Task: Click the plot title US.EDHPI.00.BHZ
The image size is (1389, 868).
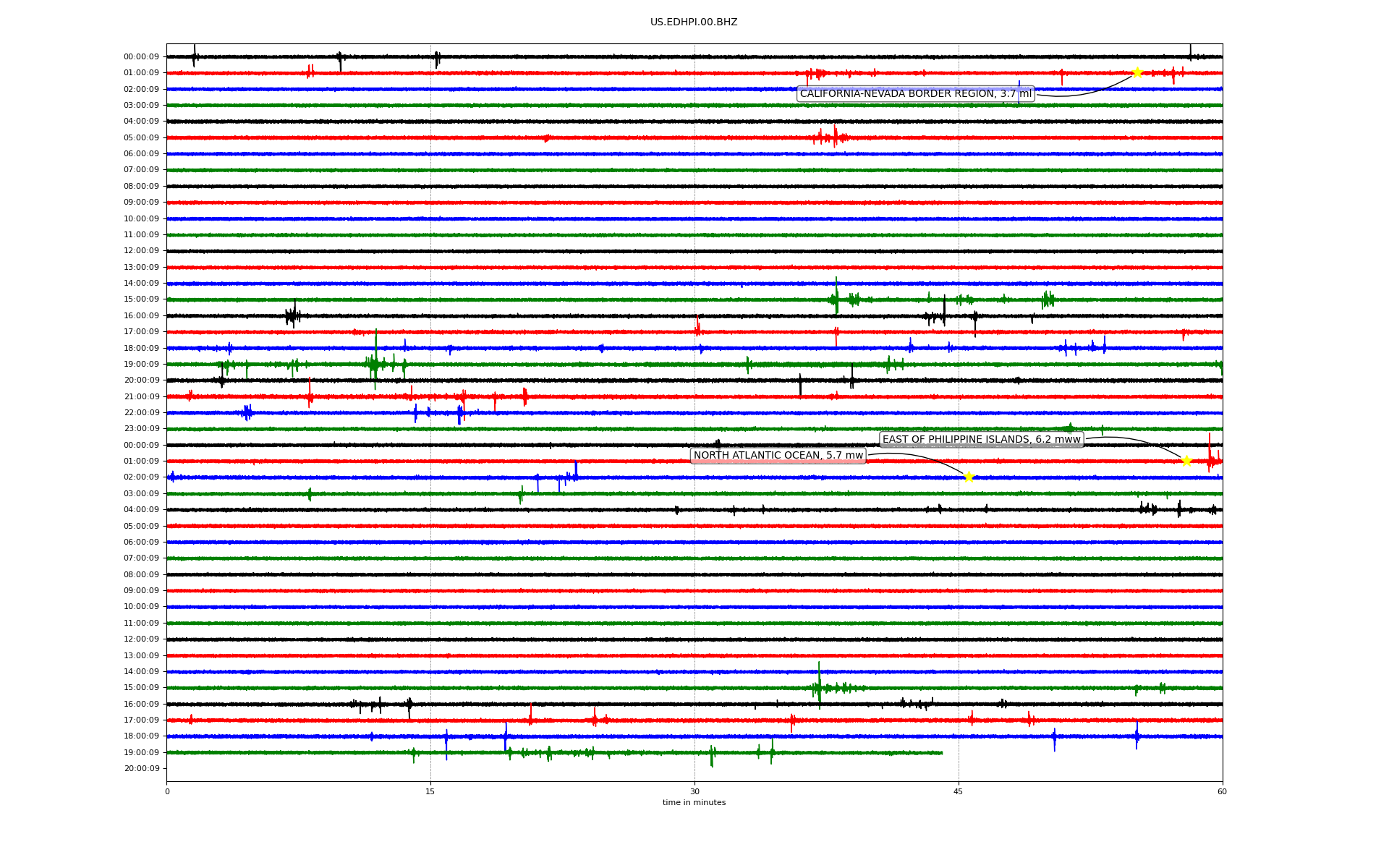Action: (x=694, y=22)
